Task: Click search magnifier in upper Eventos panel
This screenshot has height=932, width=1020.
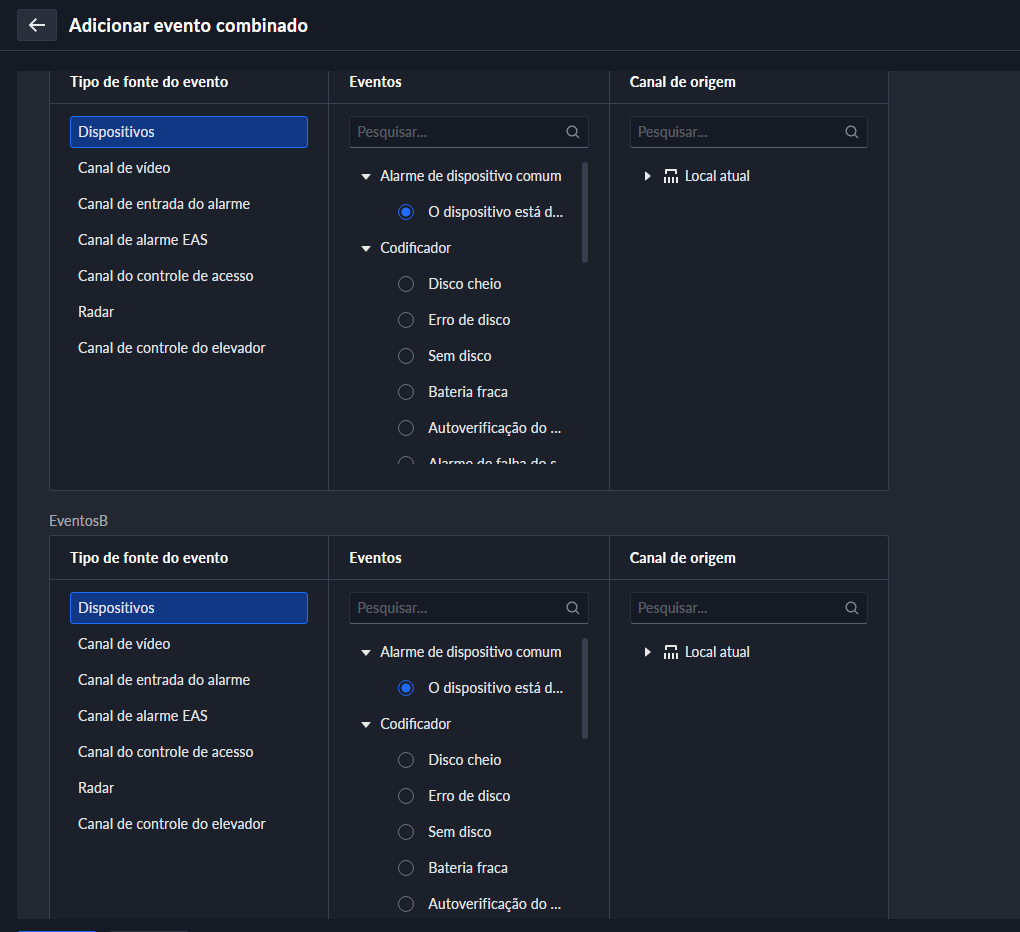Action: [x=573, y=132]
